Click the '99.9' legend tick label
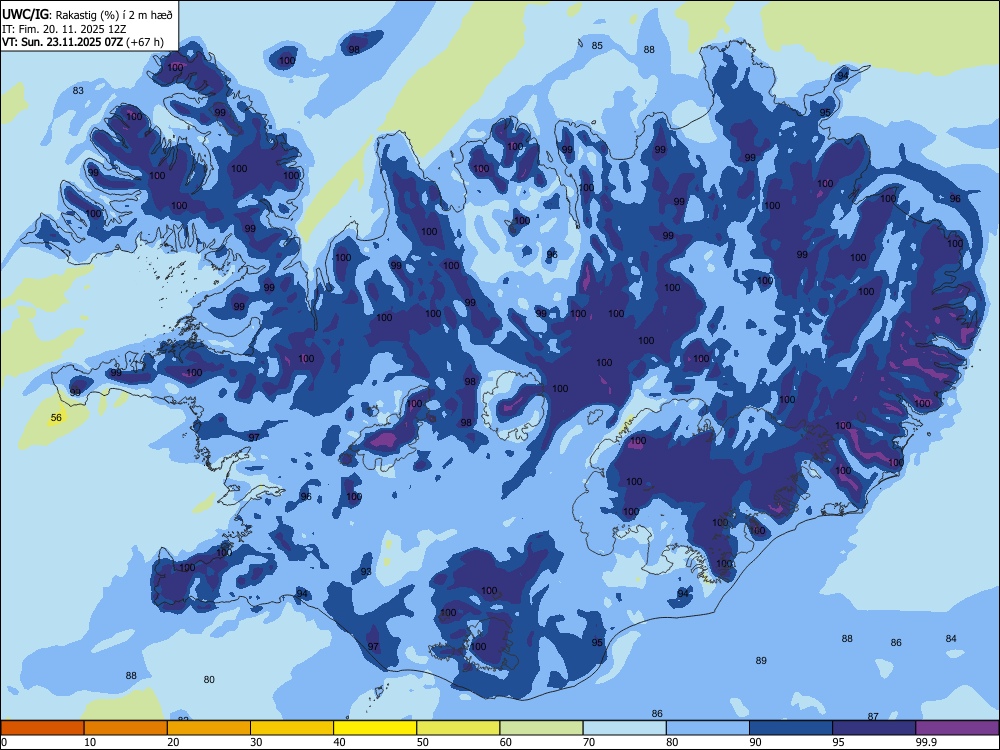This screenshot has height=750, width=1000. pos(926,742)
